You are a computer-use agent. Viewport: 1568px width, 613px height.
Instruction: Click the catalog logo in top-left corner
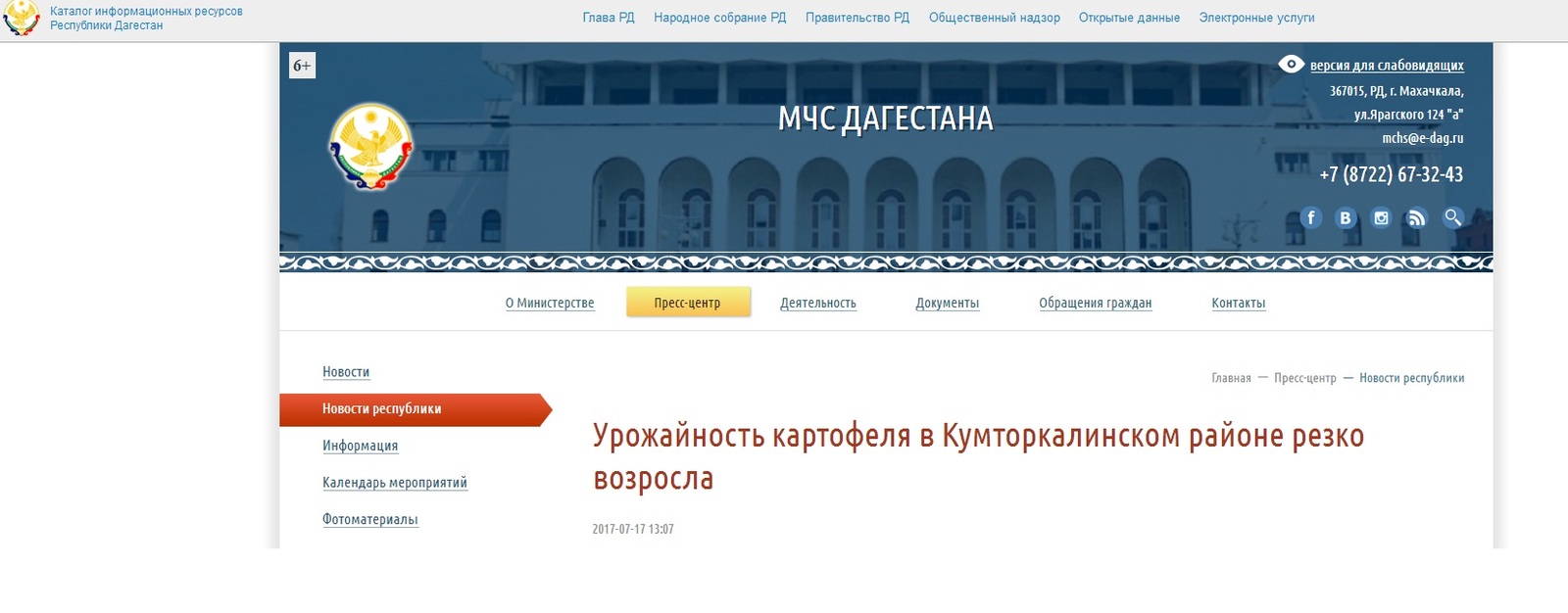click(x=22, y=18)
